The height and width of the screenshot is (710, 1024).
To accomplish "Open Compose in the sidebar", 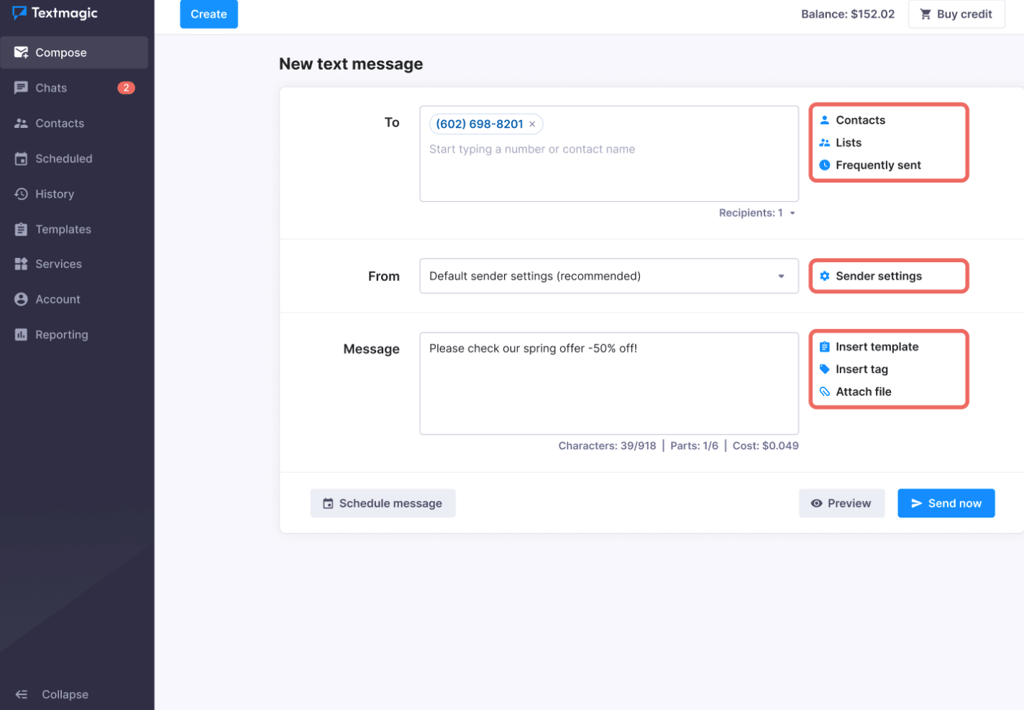I will (x=74, y=52).
